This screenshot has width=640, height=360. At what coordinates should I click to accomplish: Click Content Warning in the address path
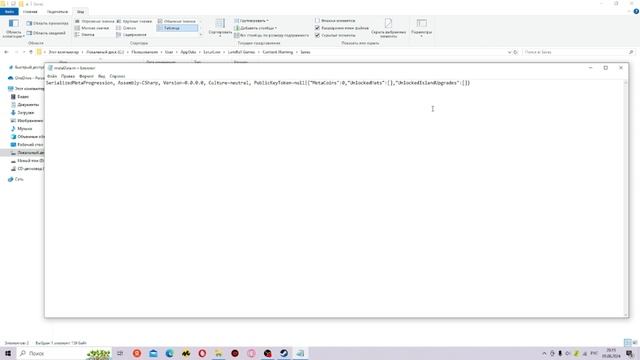coord(278,52)
